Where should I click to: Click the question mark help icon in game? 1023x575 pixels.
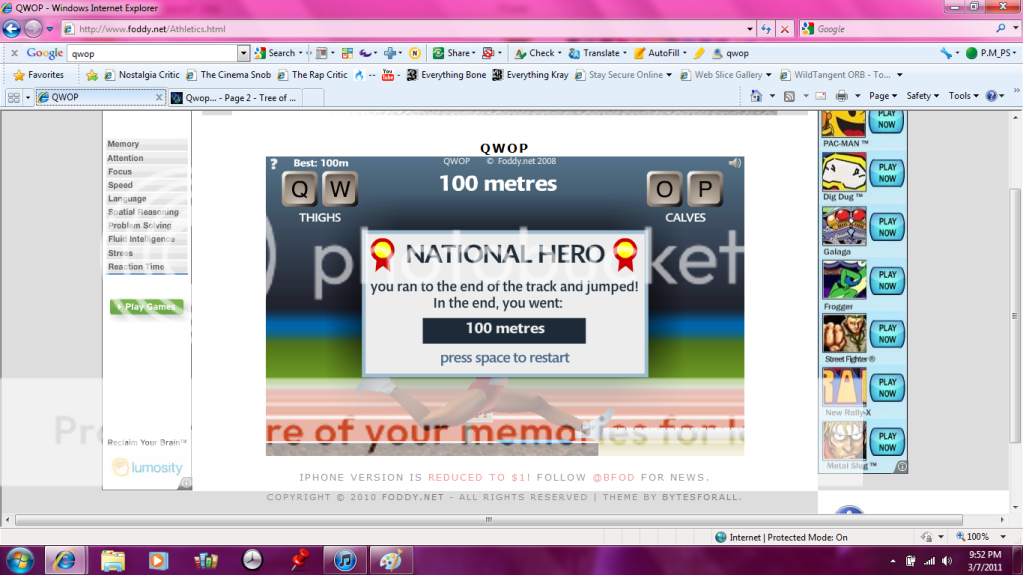pyautogui.click(x=274, y=164)
